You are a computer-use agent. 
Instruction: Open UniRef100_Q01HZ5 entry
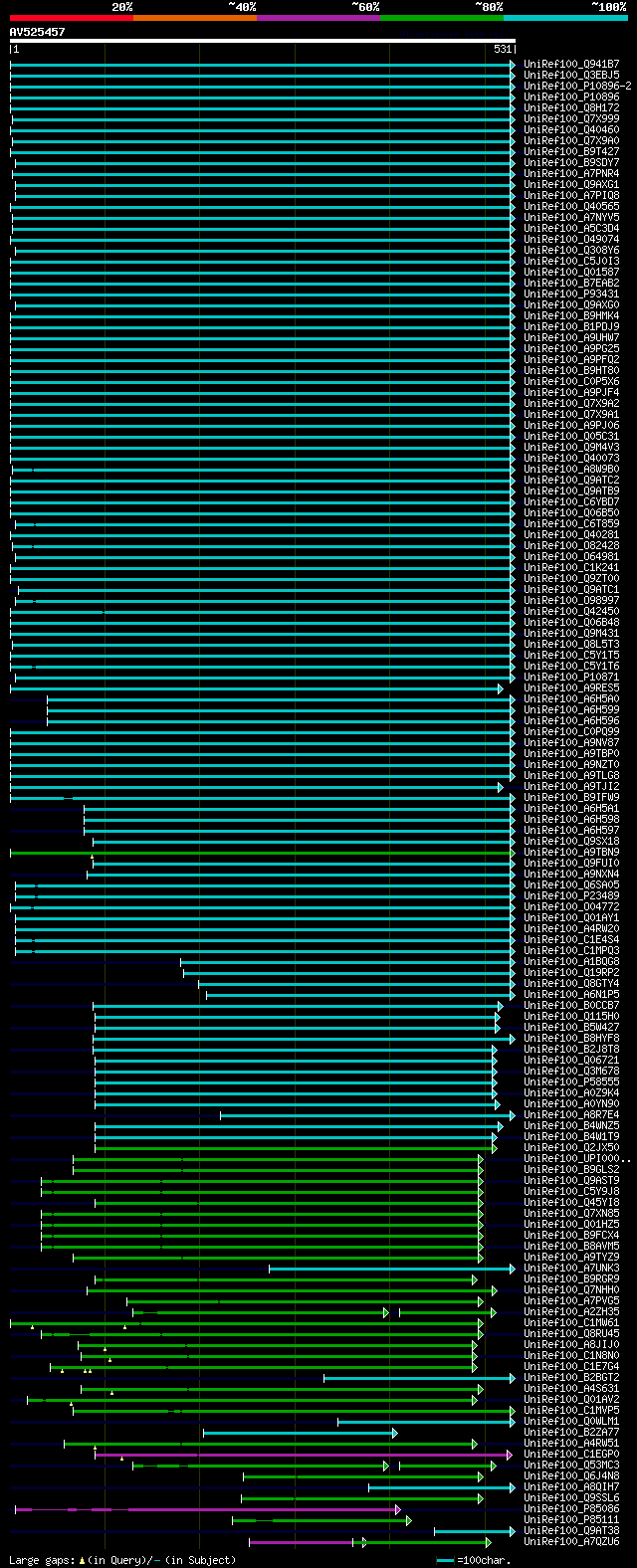(571, 1224)
